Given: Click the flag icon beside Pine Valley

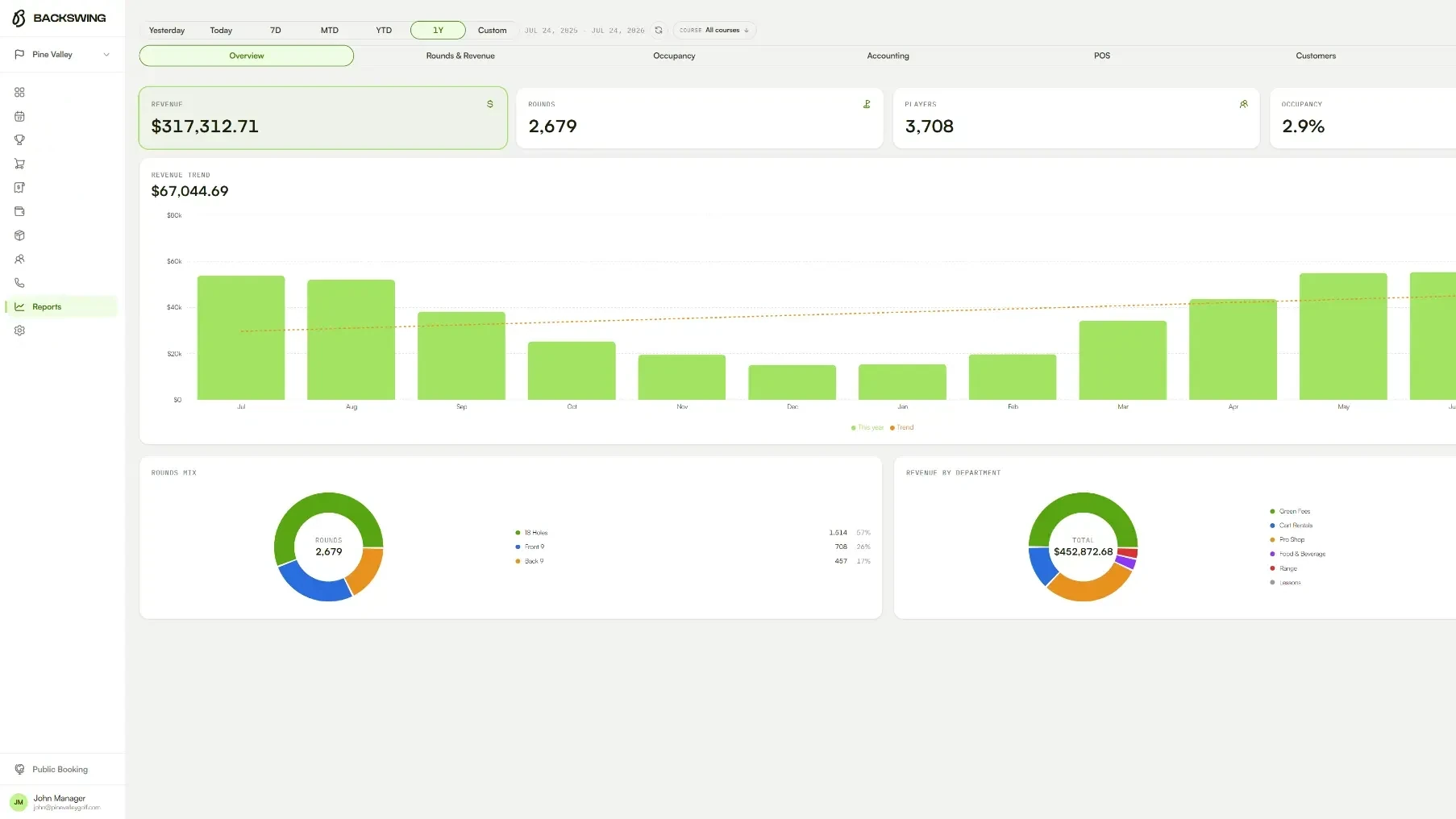Looking at the screenshot, I should coord(19,54).
